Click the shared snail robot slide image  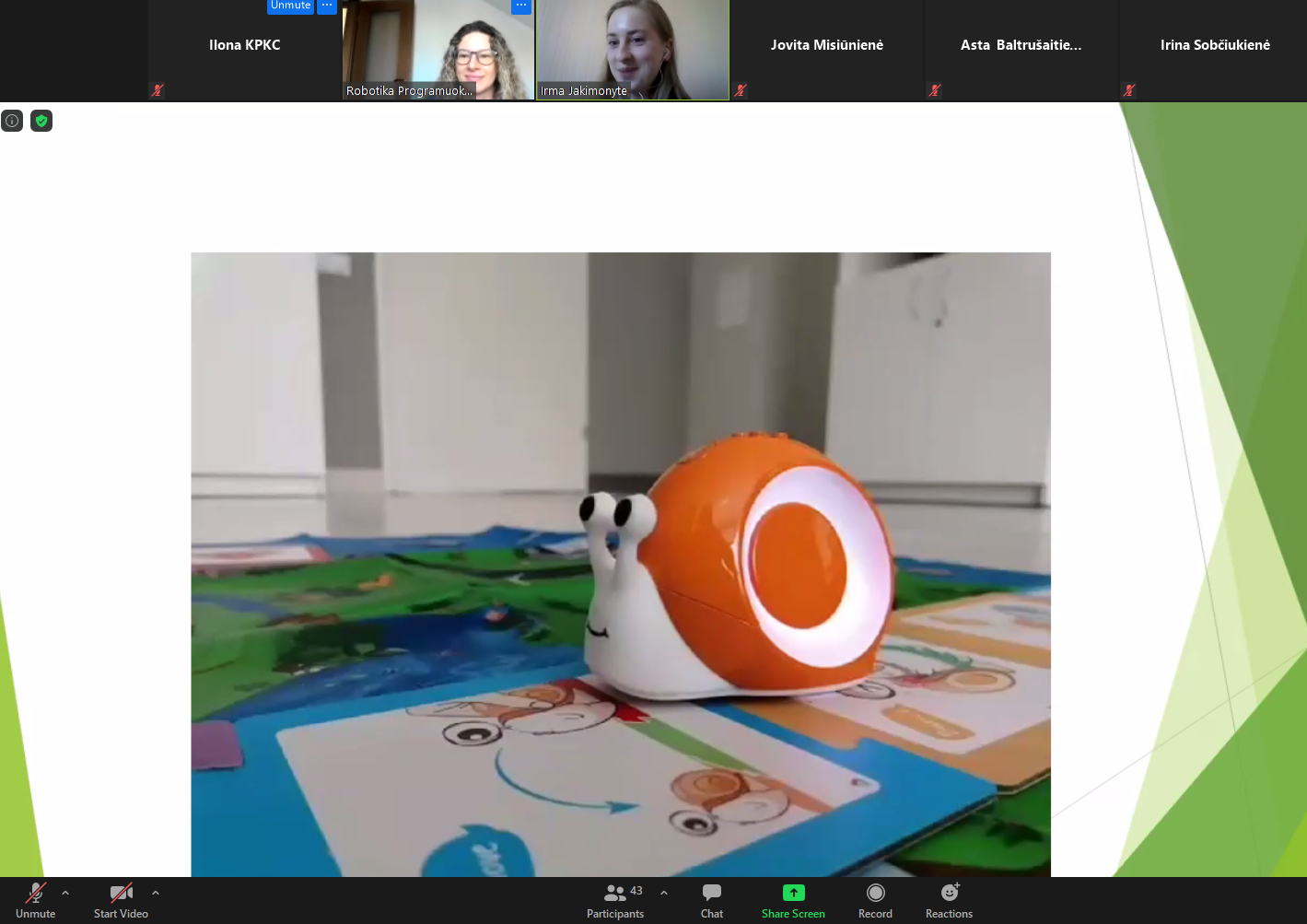click(x=620, y=564)
